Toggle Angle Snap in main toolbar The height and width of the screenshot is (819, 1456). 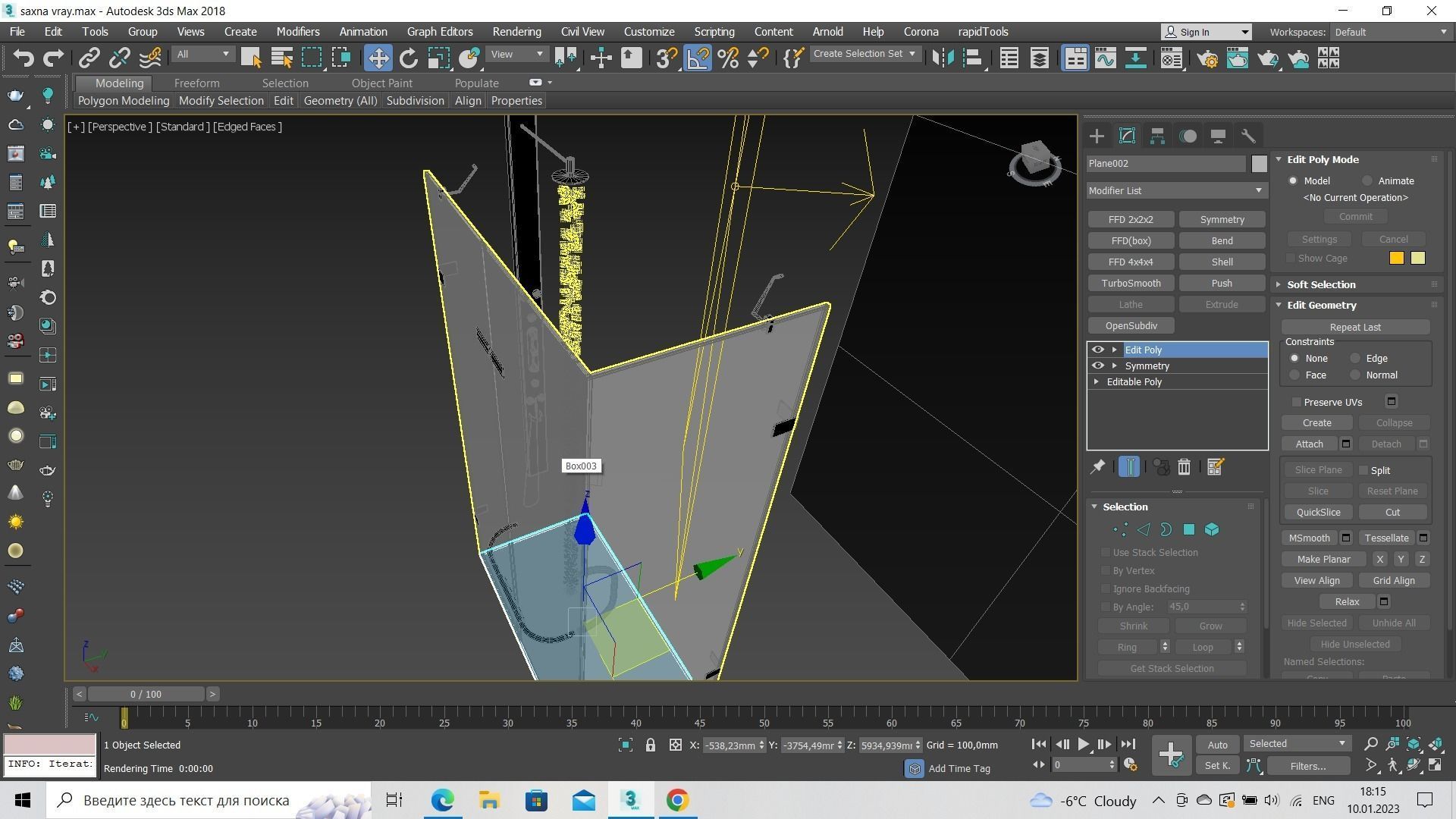tap(698, 58)
